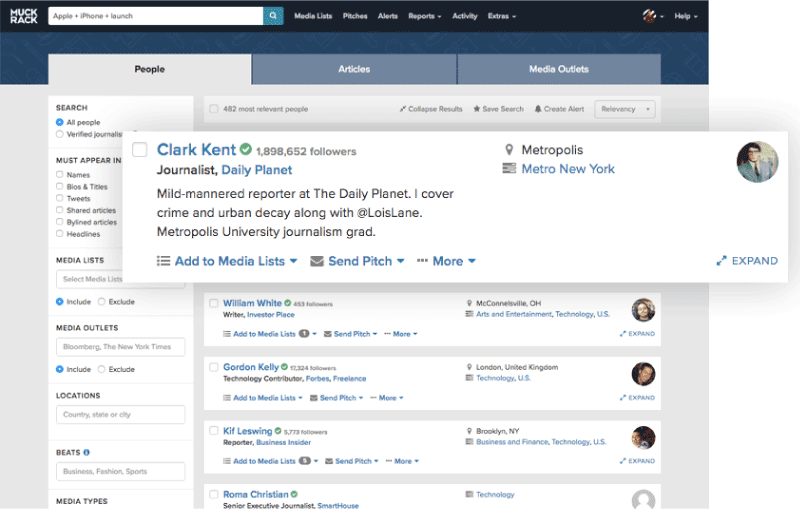
Task: Check the Headlines checkbox
Action: [x=60, y=234]
